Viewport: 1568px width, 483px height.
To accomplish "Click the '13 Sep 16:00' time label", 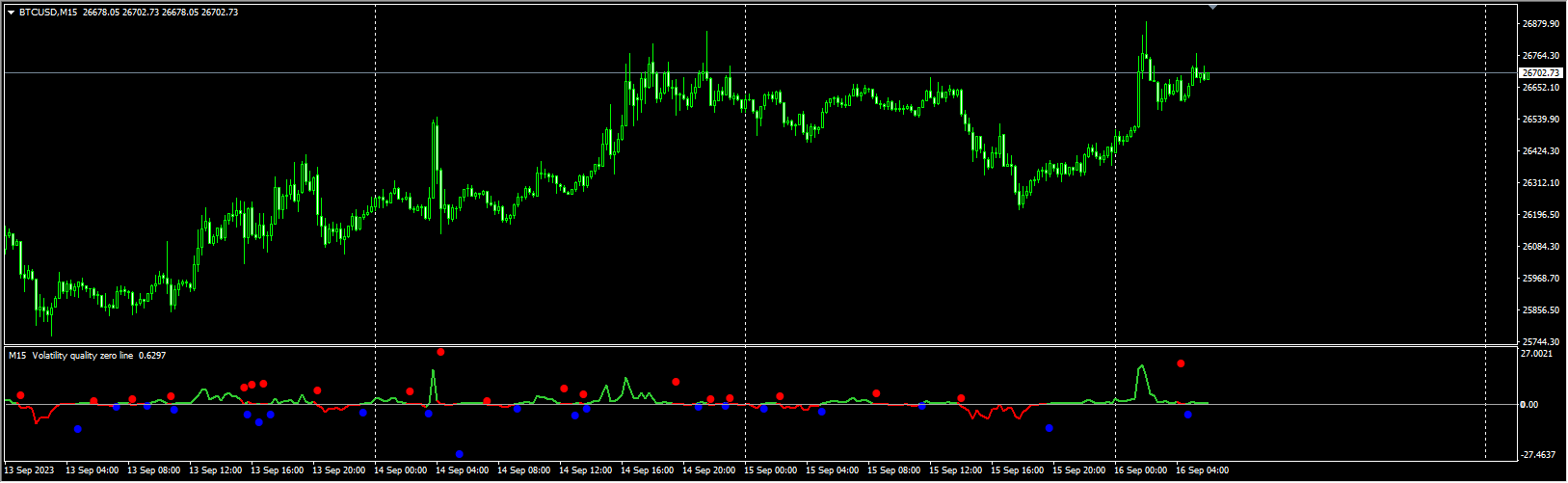I will 277,470.
